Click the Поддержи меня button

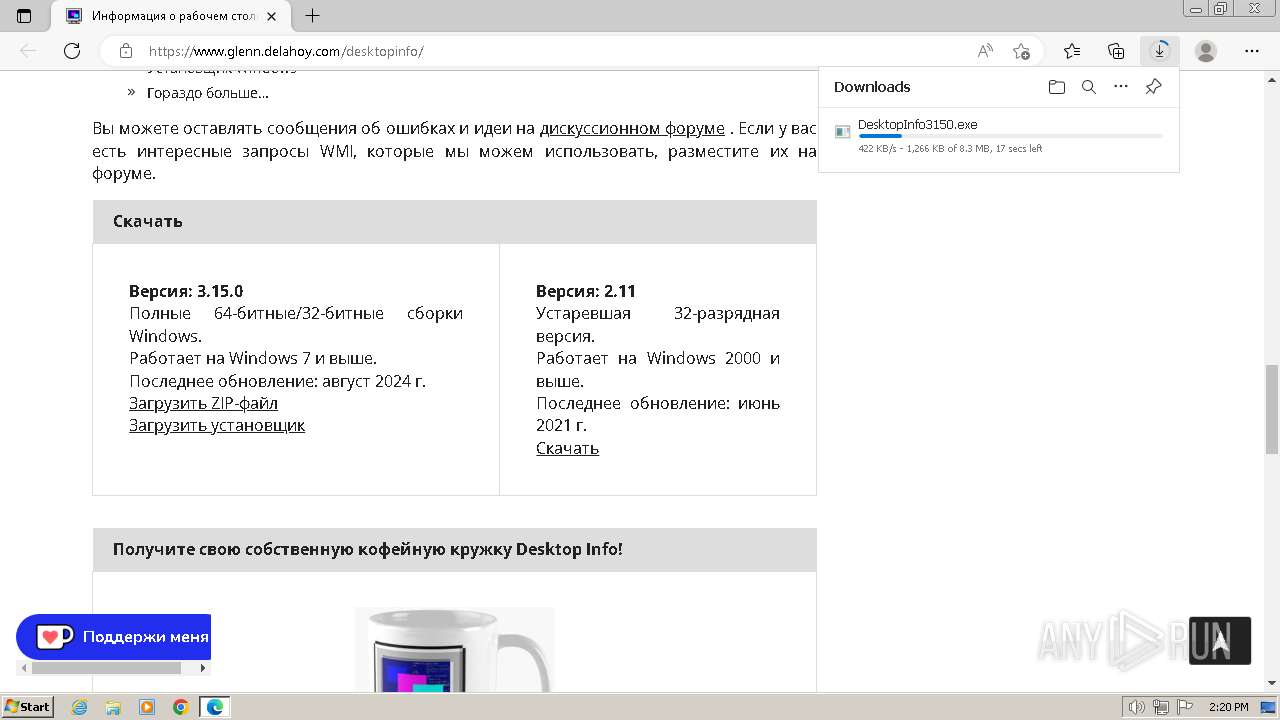(113, 636)
